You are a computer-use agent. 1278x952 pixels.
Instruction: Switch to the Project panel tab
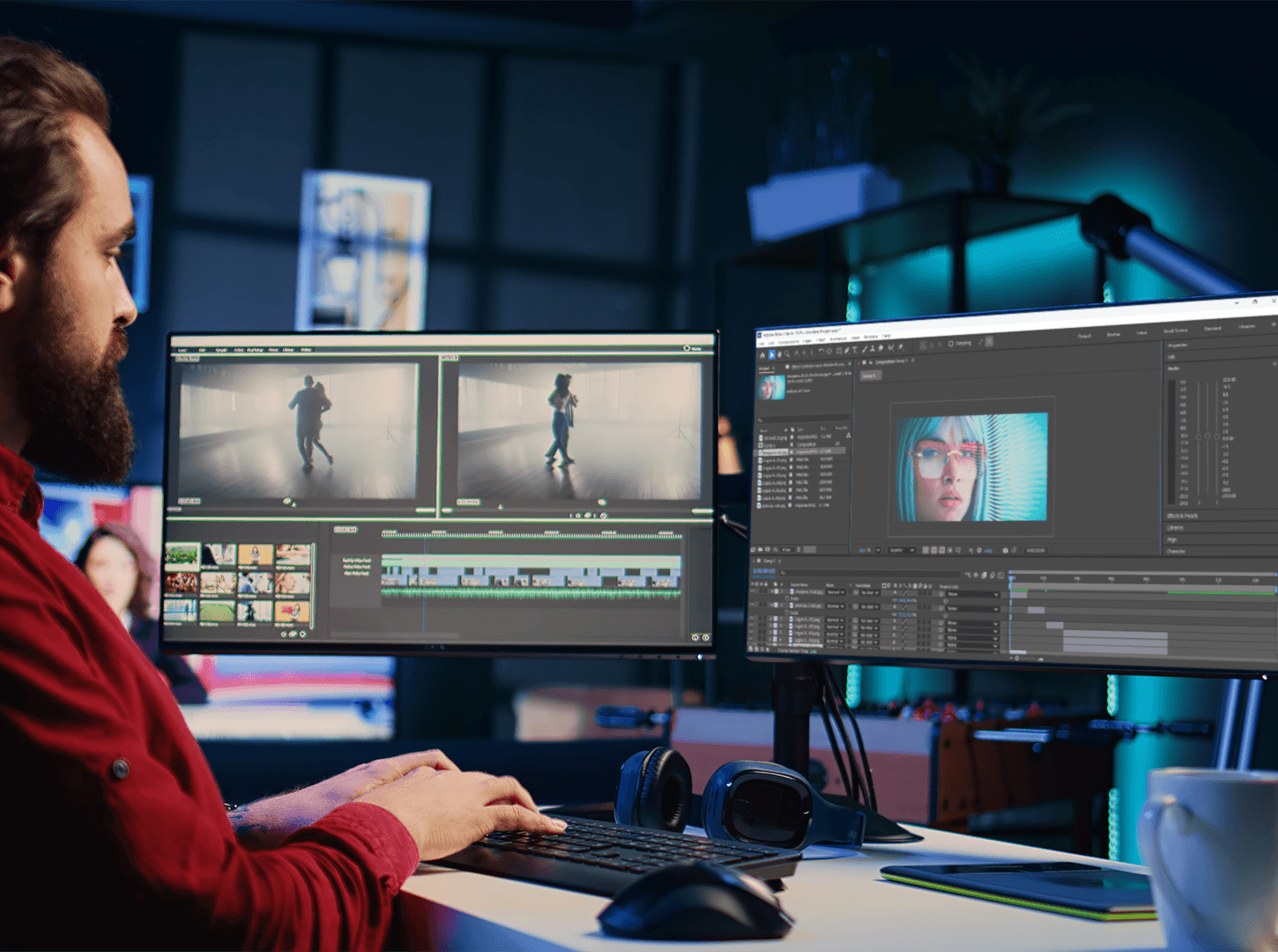tap(764, 368)
